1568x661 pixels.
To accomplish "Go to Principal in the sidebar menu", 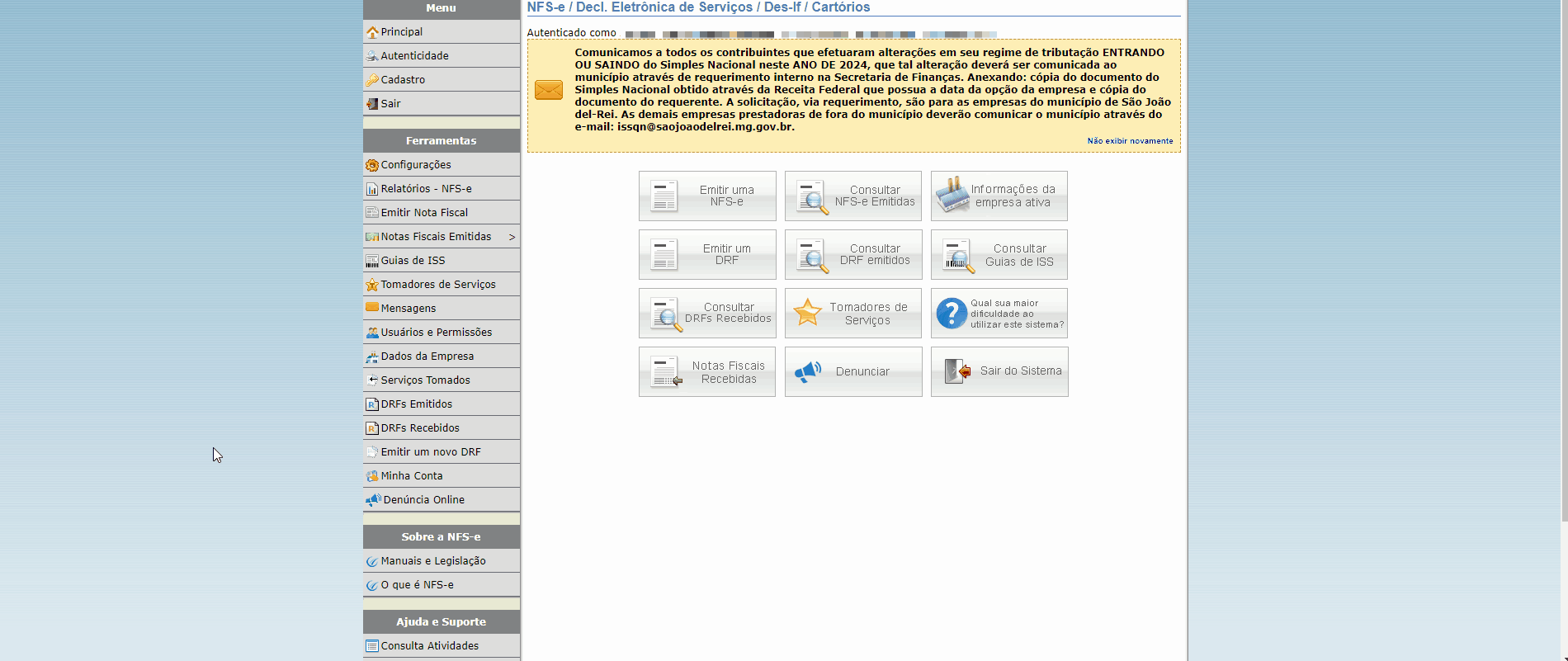I will click(x=401, y=32).
